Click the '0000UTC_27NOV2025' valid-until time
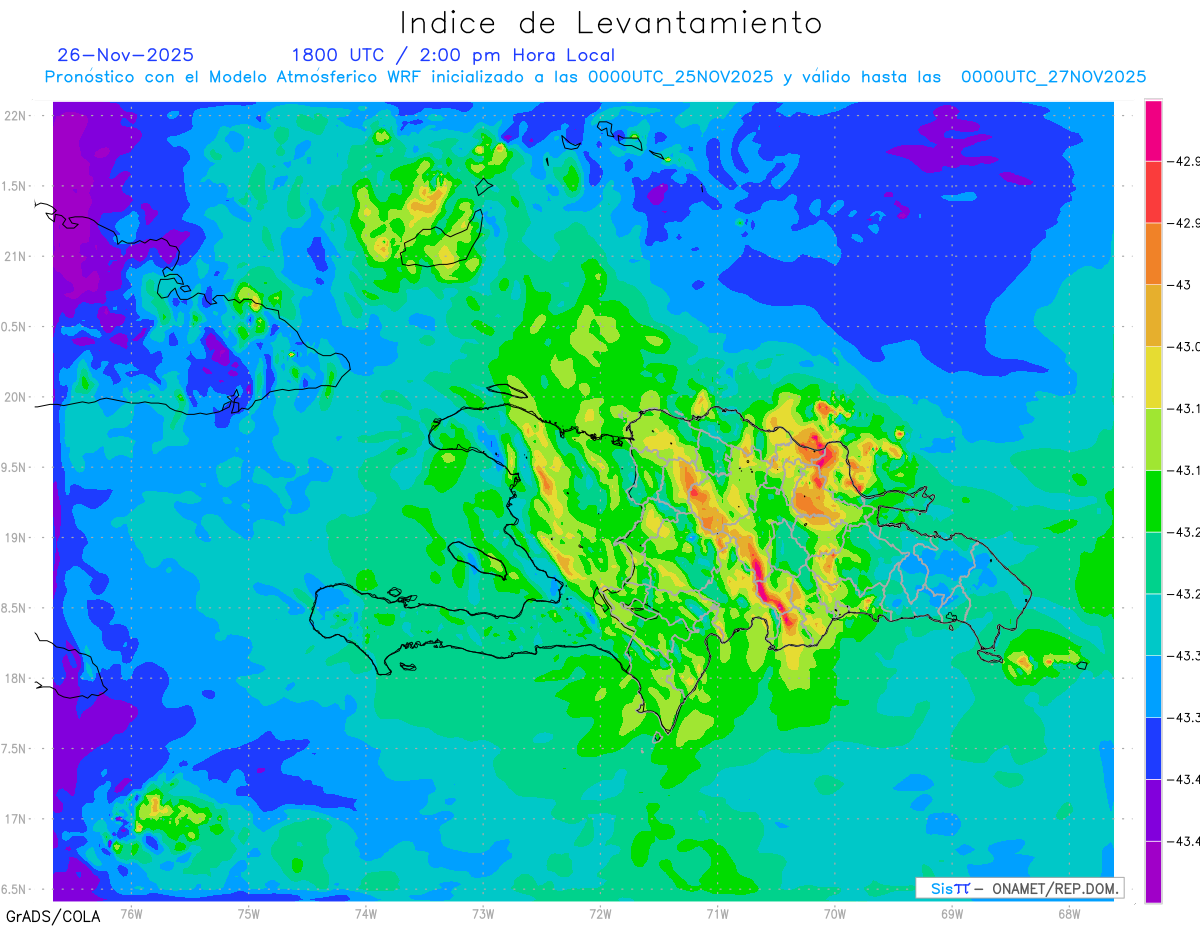1200x927 pixels. coord(1053,77)
